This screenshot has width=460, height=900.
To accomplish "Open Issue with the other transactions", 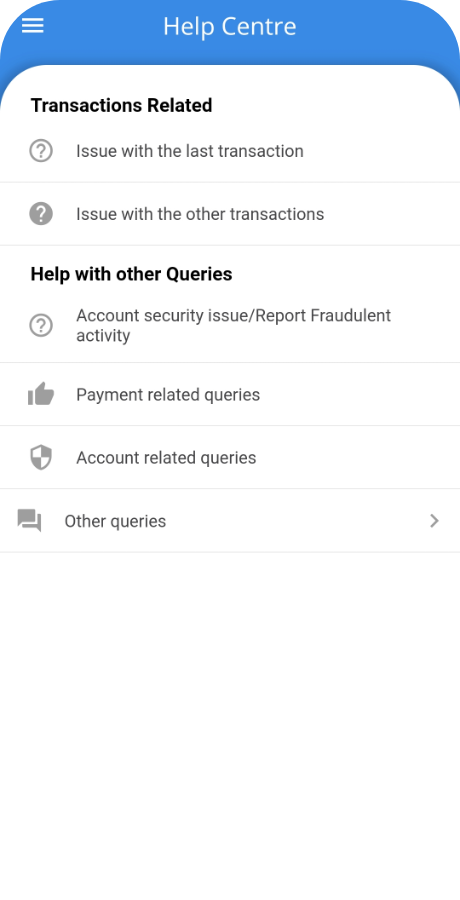I will coord(230,214).
